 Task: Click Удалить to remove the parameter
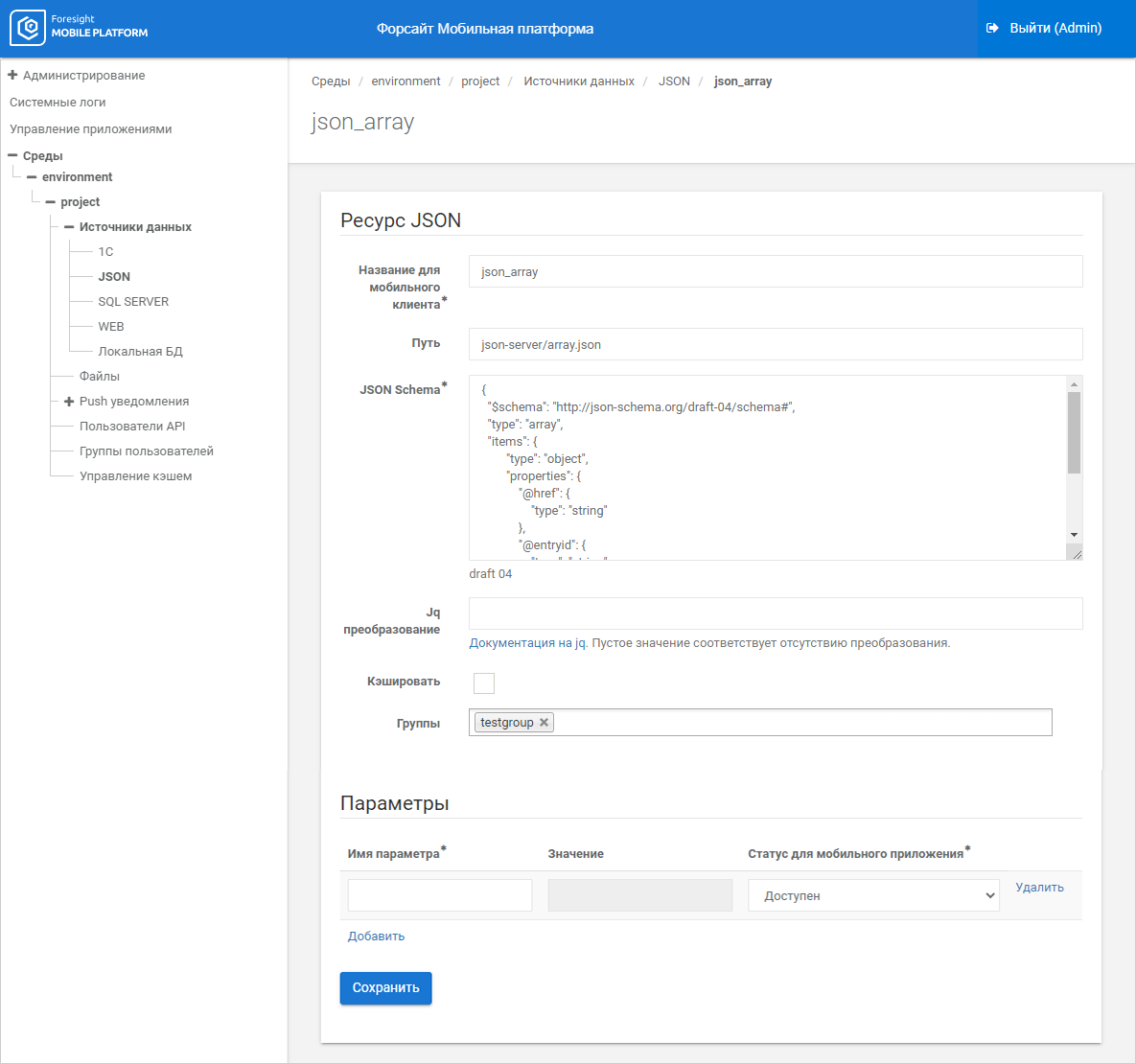[x=1039, y=888]
